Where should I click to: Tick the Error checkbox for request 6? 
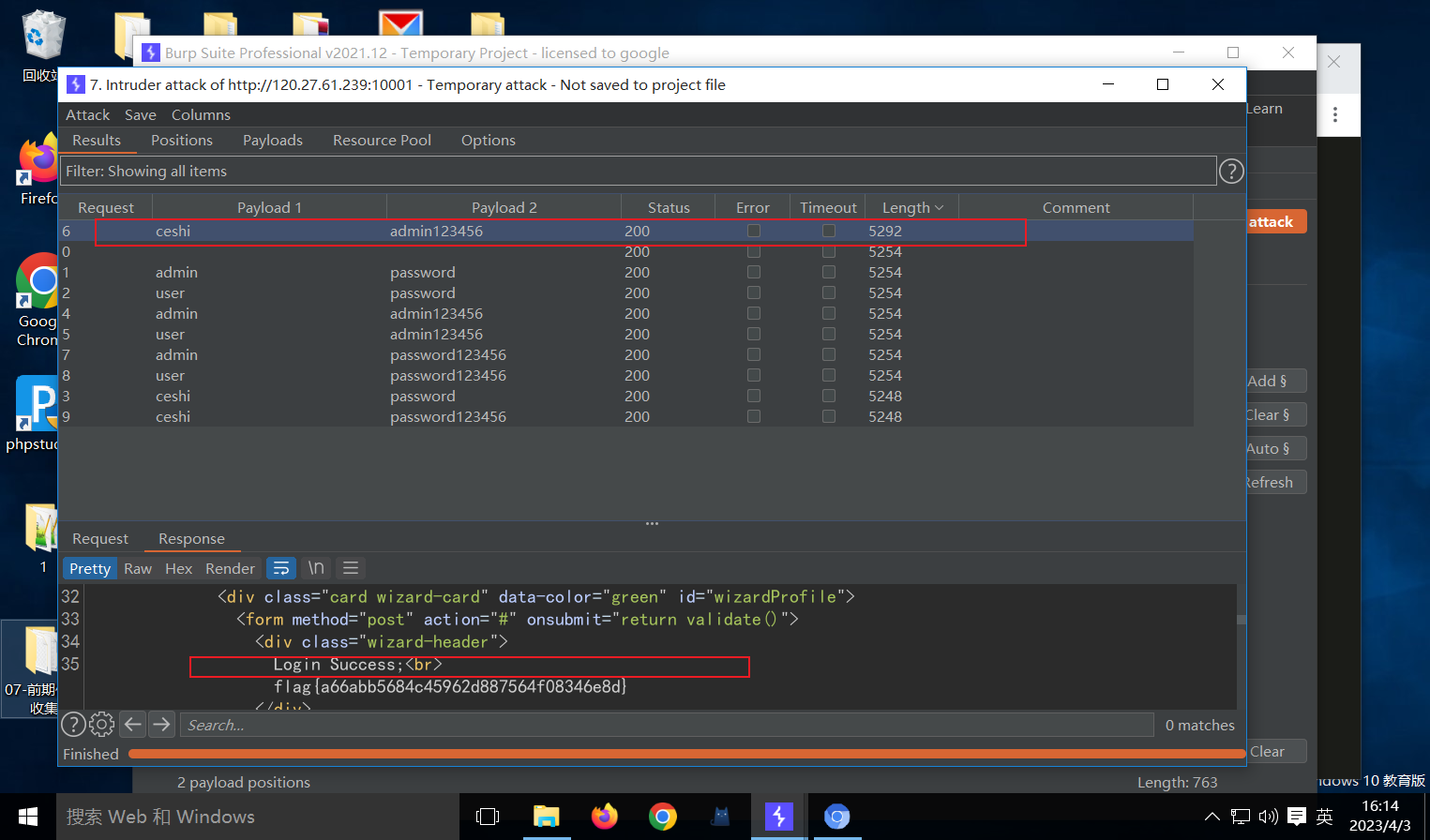(753, 231)
